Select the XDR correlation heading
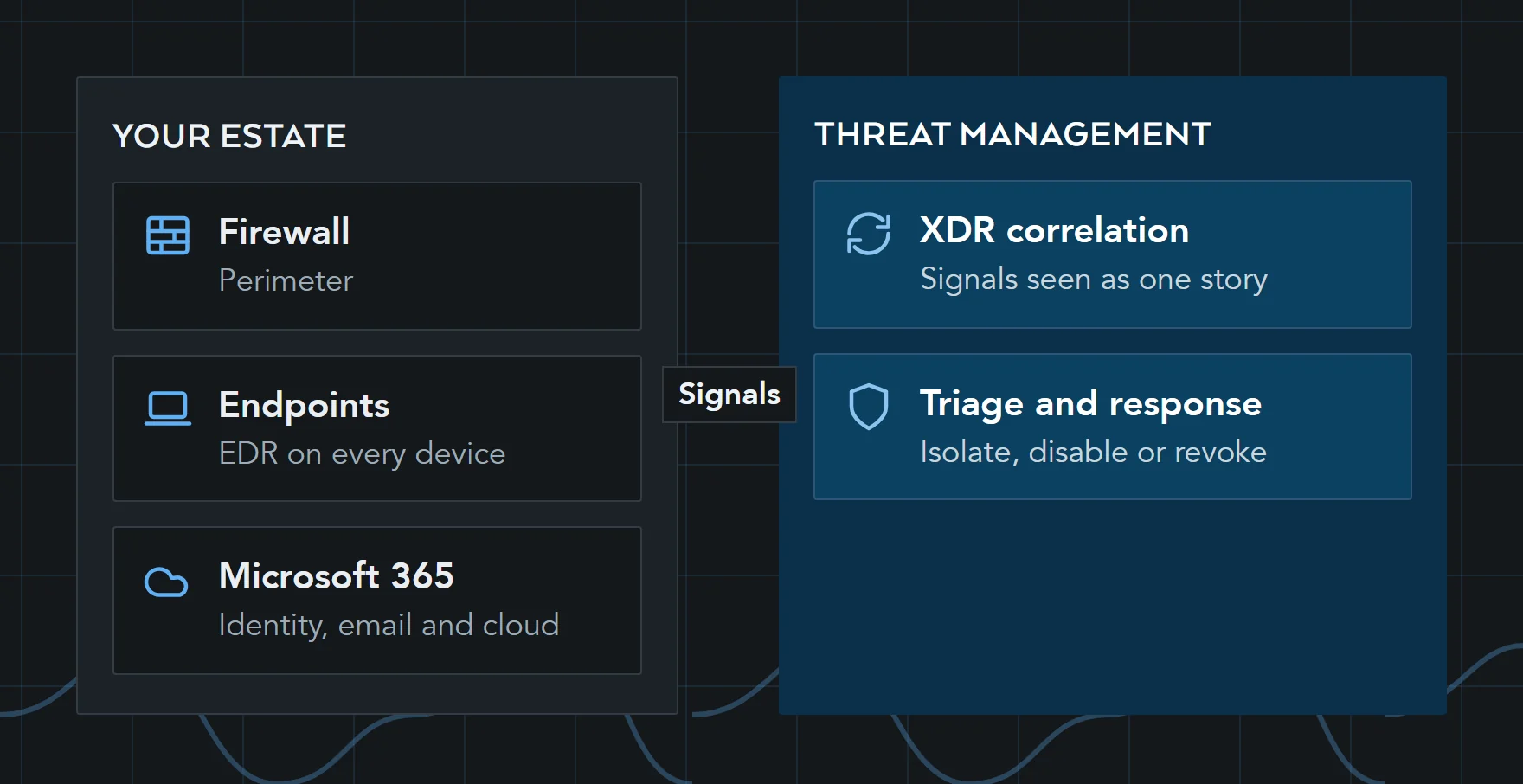 1055,230
